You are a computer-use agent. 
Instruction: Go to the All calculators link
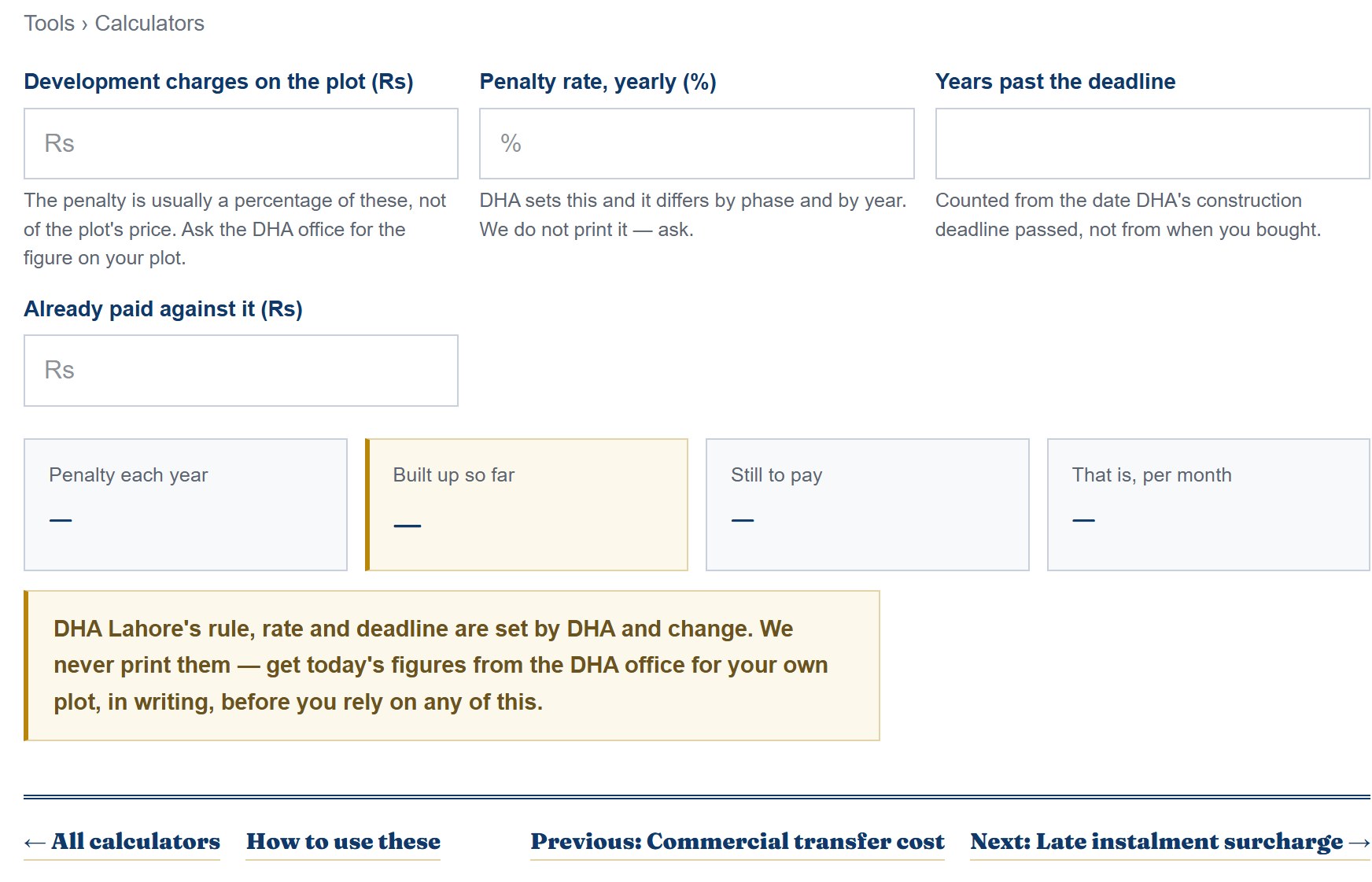pos(122,842)
